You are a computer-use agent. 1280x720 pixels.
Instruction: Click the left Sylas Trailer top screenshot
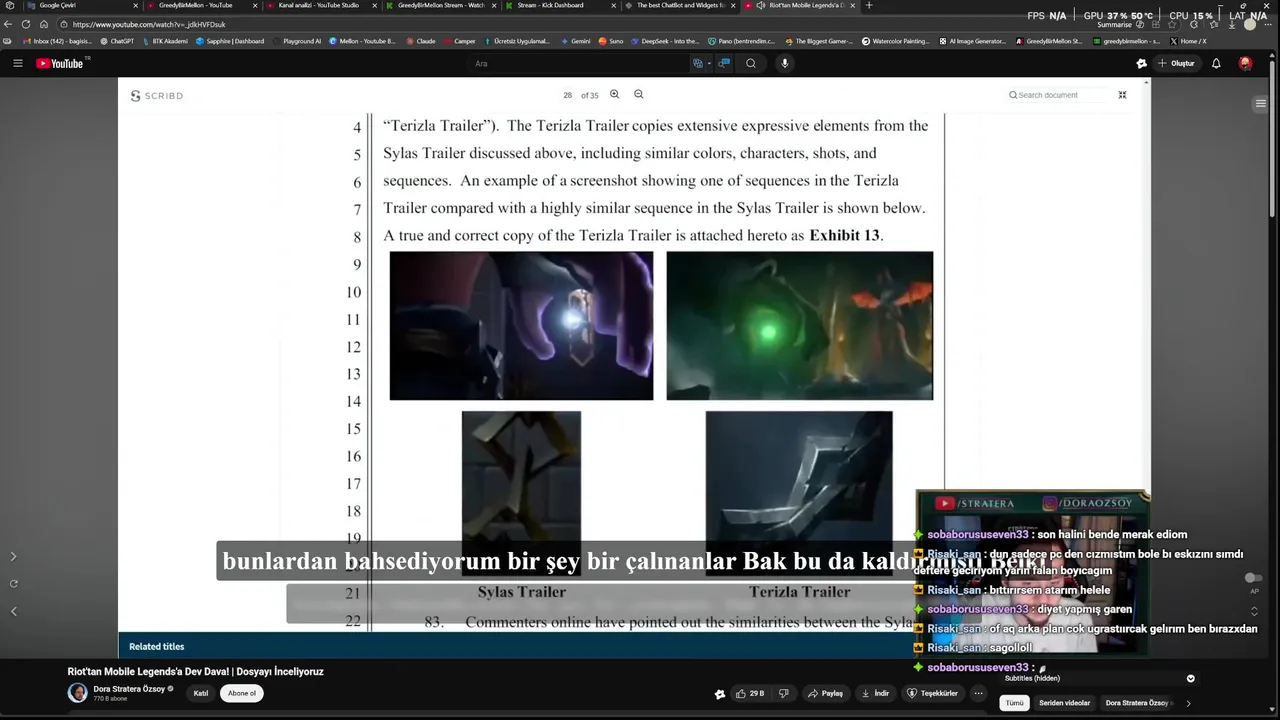(521, 326)
